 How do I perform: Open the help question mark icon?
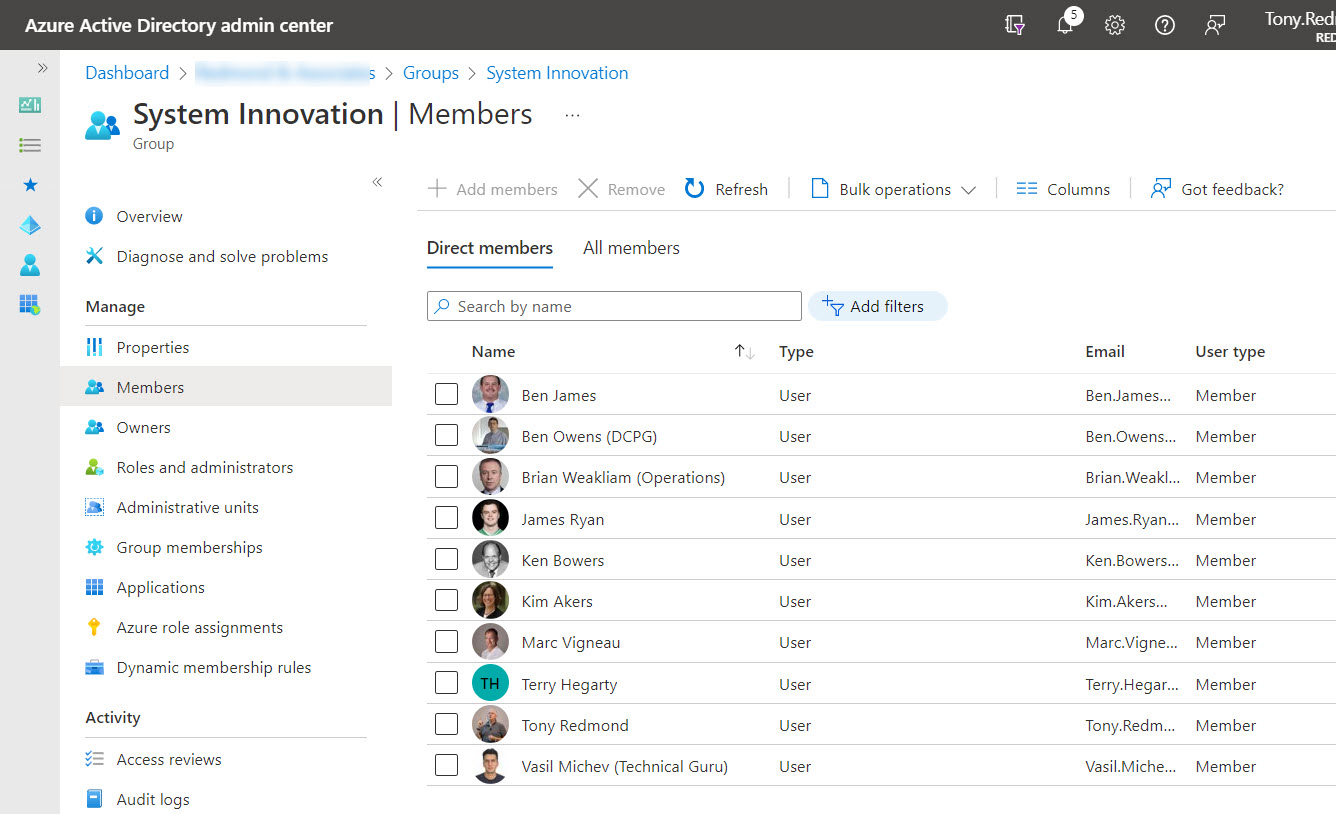point(1165,25)
